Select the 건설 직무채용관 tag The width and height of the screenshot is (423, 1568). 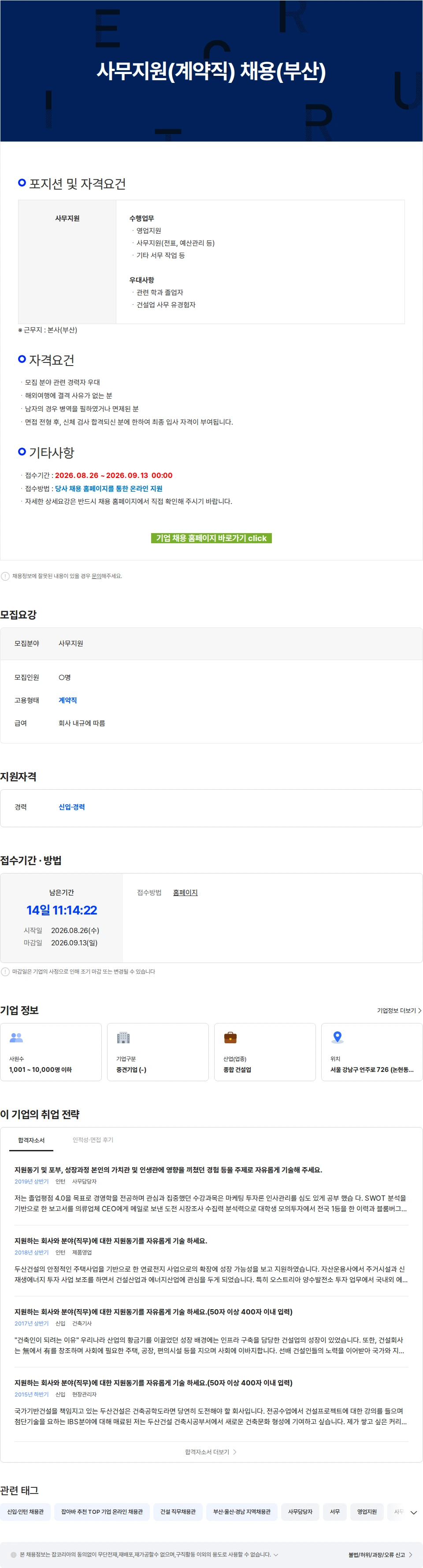pos(178,1512)
